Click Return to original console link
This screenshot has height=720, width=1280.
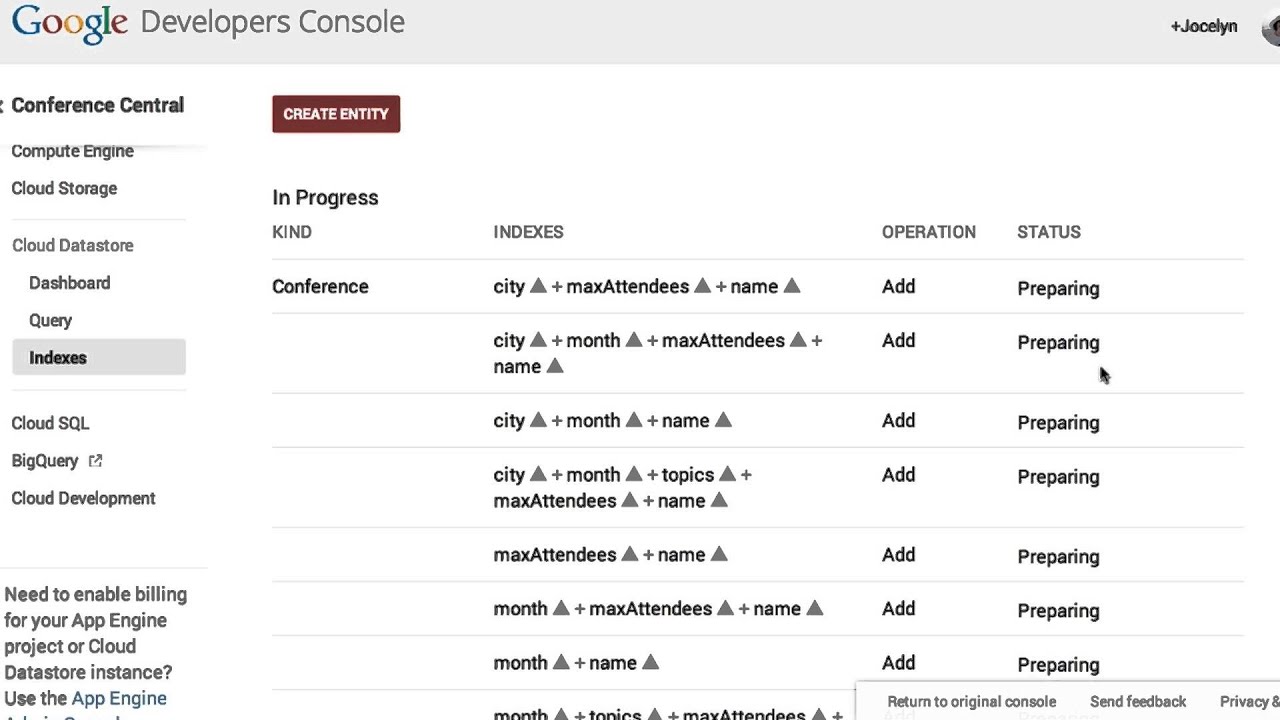click(x=971, y=702)
